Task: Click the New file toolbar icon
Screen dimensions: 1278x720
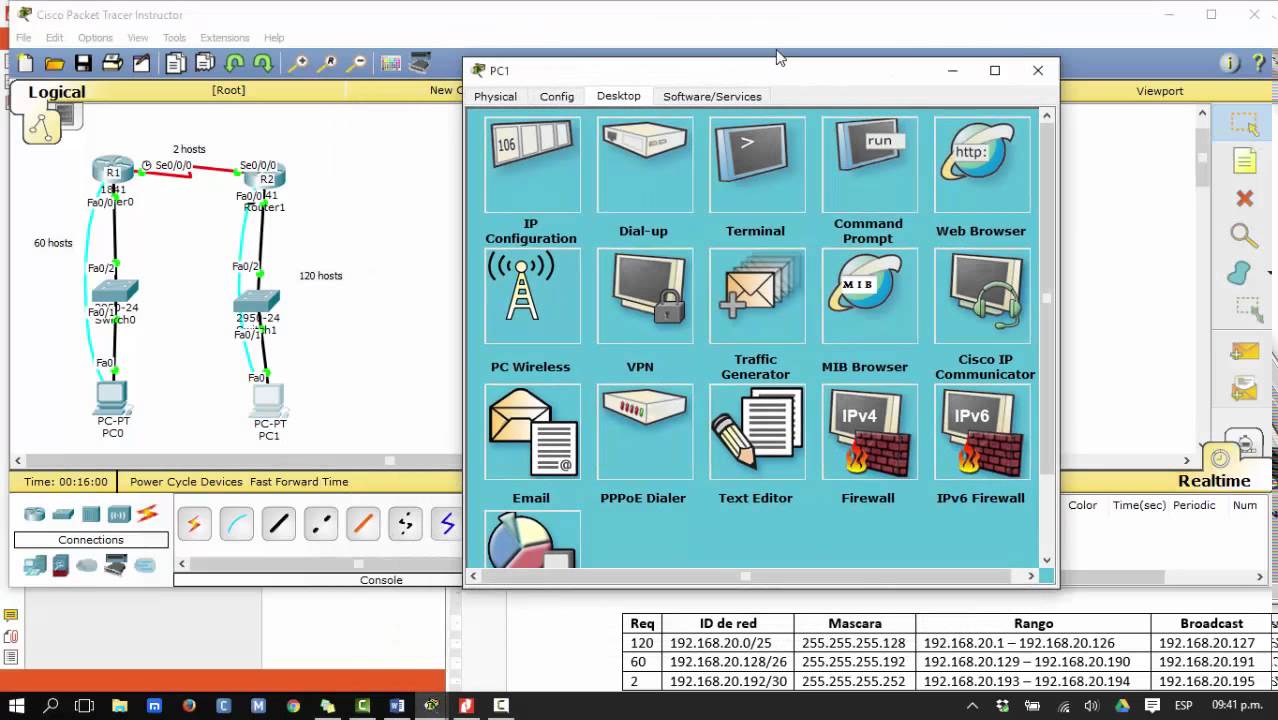Action: pyautogui.click(x=24, y=63)
